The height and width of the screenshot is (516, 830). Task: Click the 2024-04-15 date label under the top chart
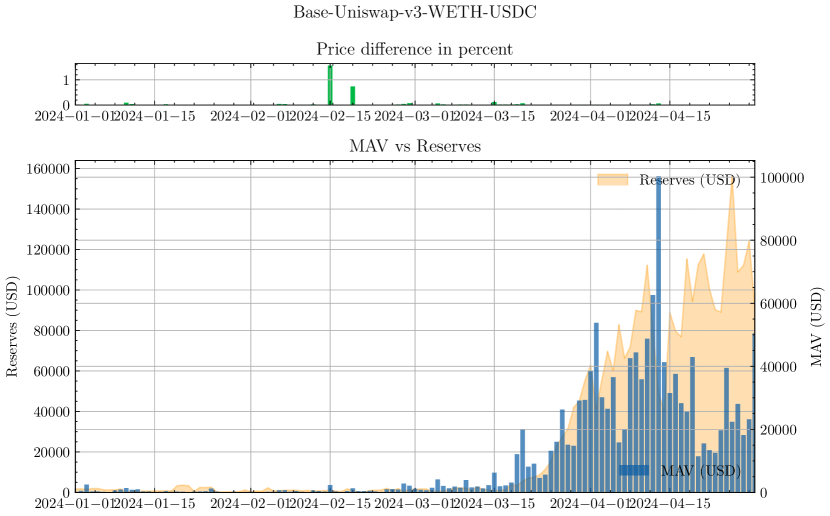(x=670, y=116)
